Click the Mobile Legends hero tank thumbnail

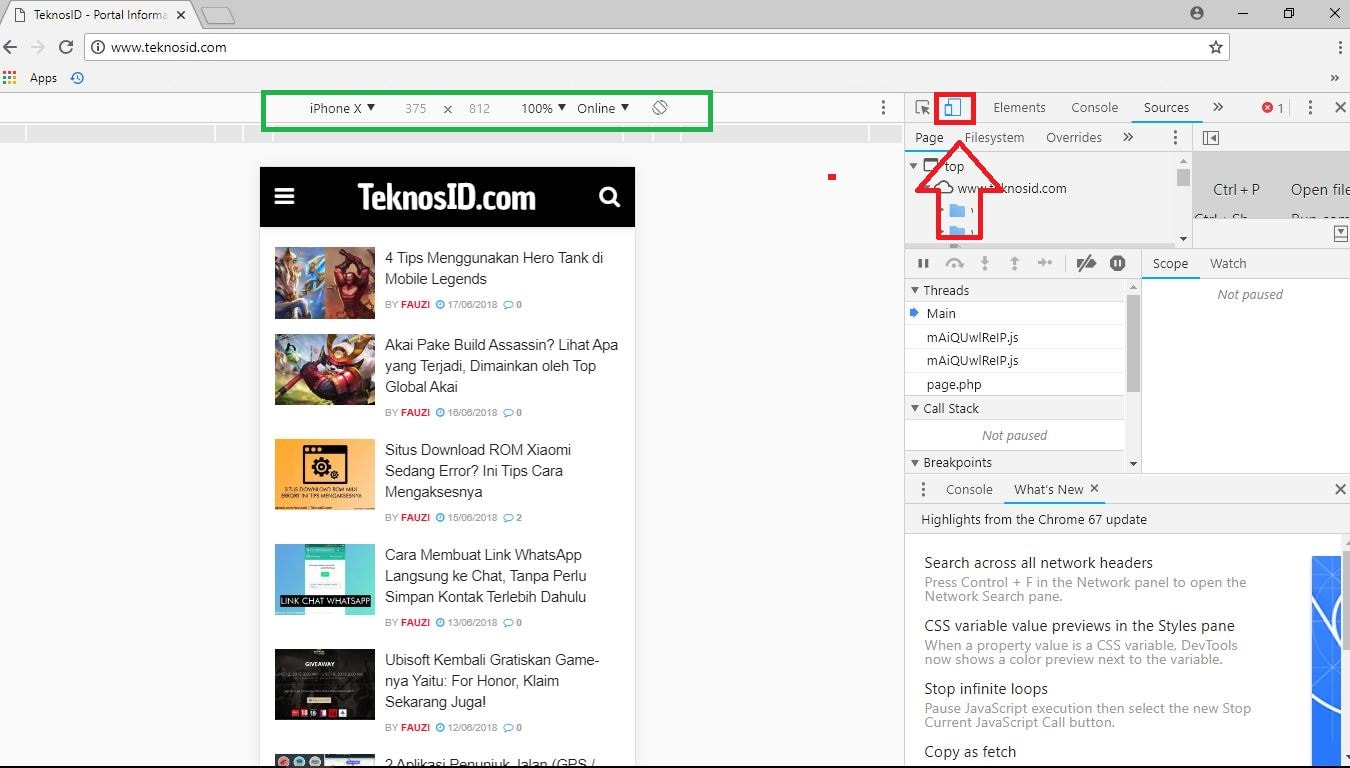point(325,283)
